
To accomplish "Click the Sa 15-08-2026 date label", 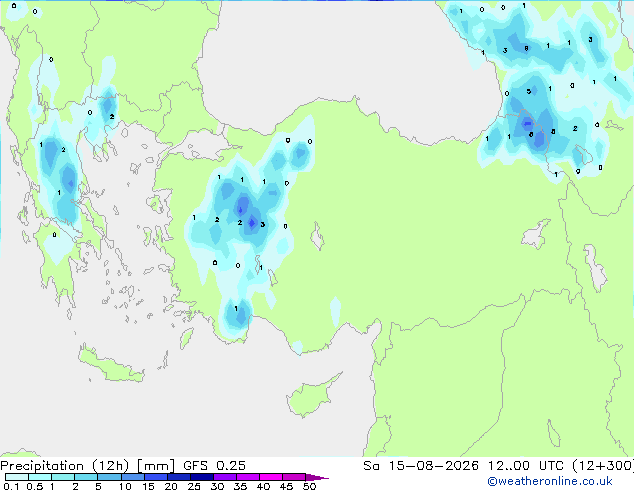I will click(421, 466).
